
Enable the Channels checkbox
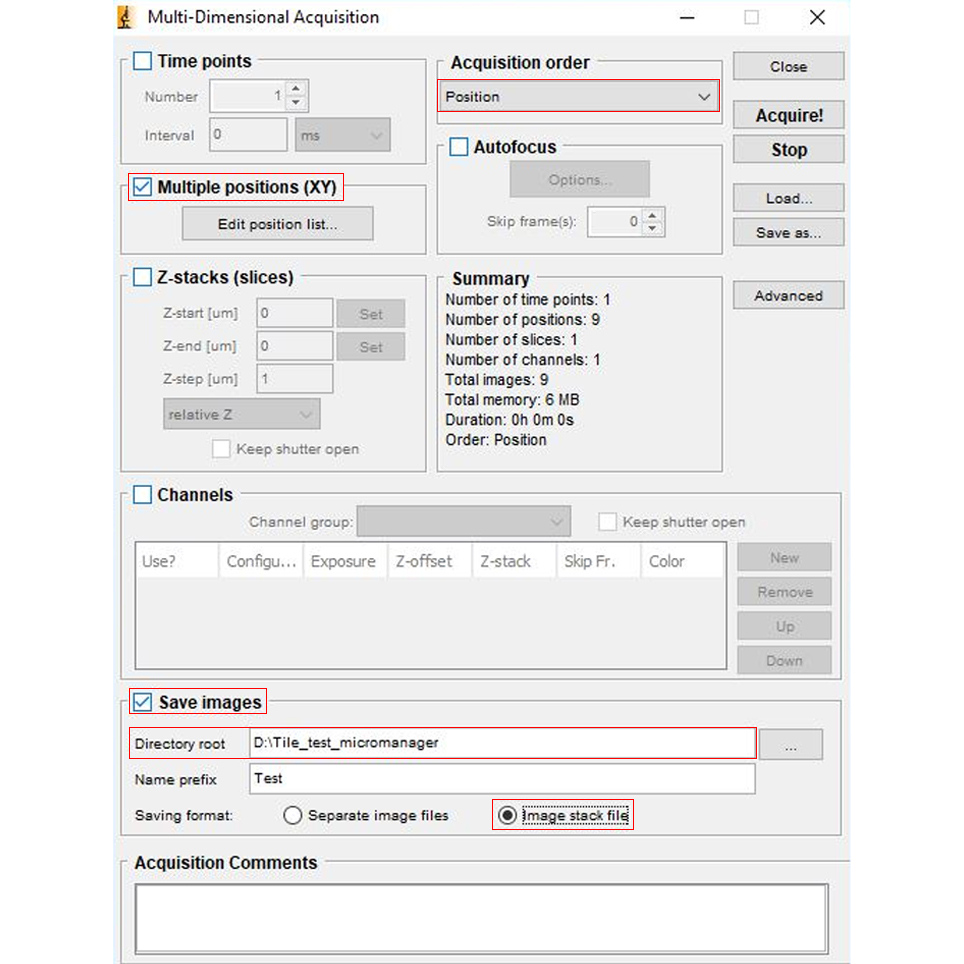143,495
